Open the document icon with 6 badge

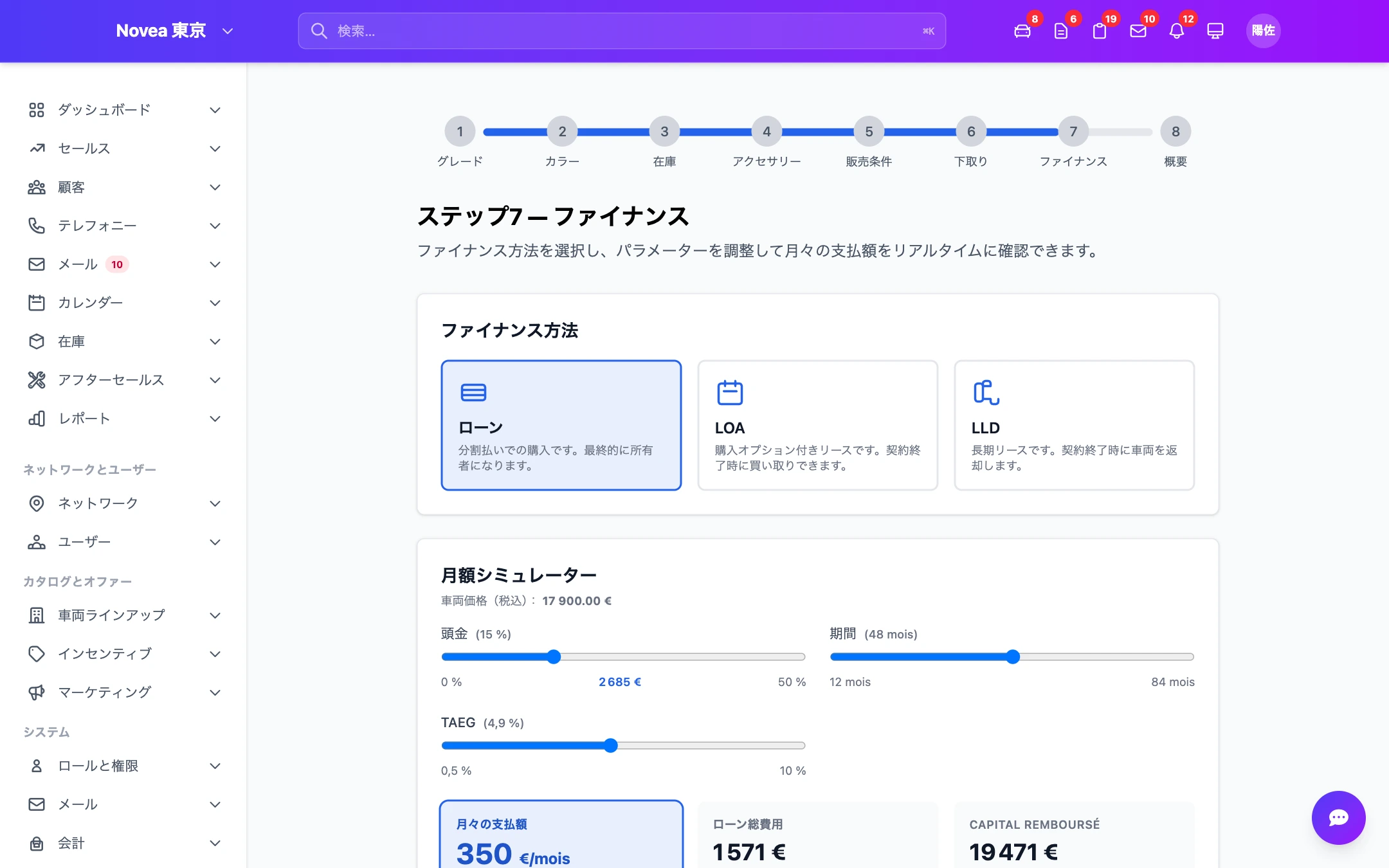(1060, 31)
